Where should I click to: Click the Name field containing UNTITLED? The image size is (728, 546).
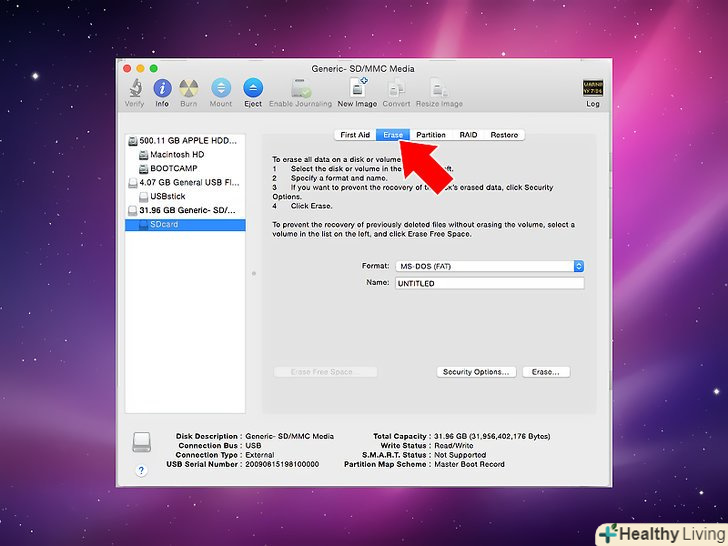point(489,283)
